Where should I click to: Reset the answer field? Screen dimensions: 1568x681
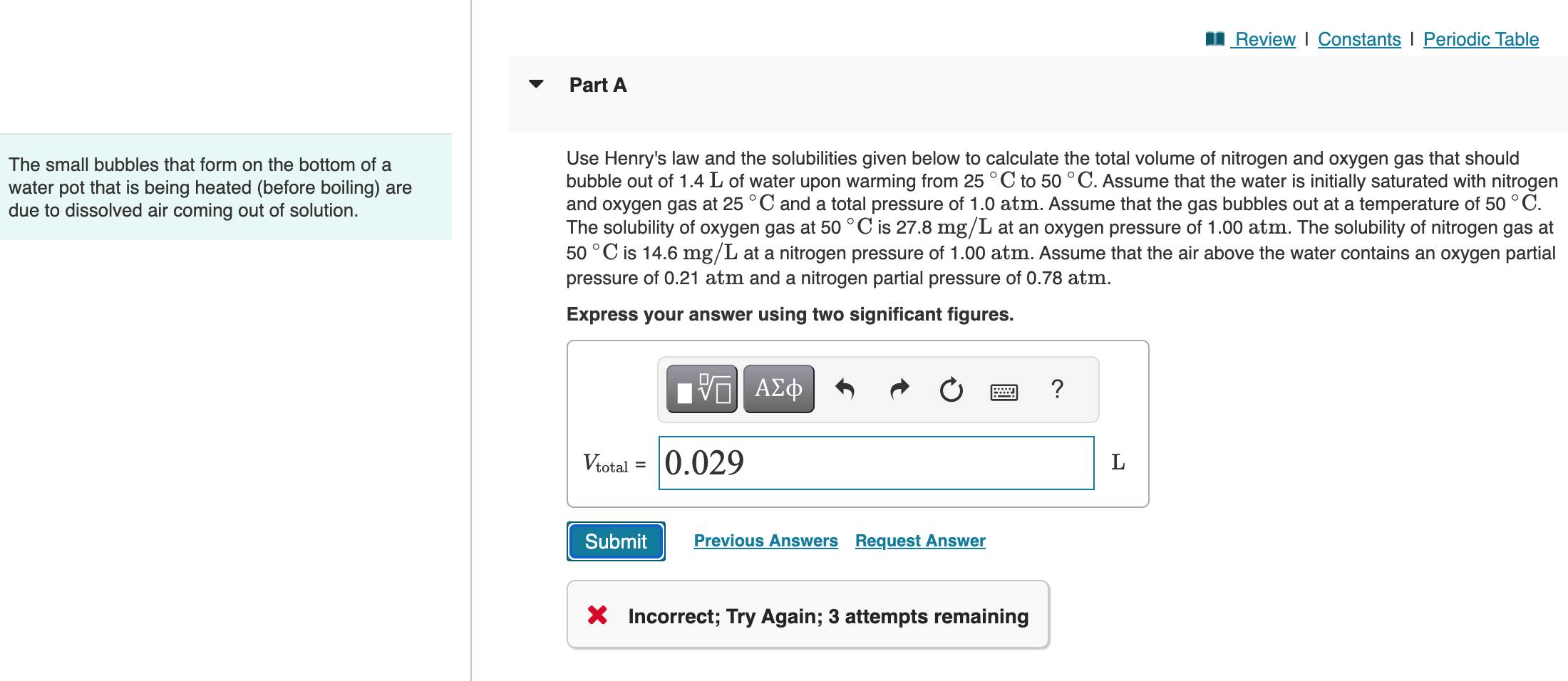(x=951, y=389)
